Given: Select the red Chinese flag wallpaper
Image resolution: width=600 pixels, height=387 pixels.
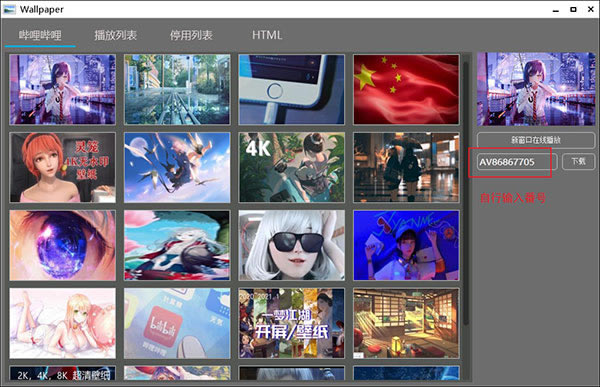Looking at the screenshot, I should [406, 90].
